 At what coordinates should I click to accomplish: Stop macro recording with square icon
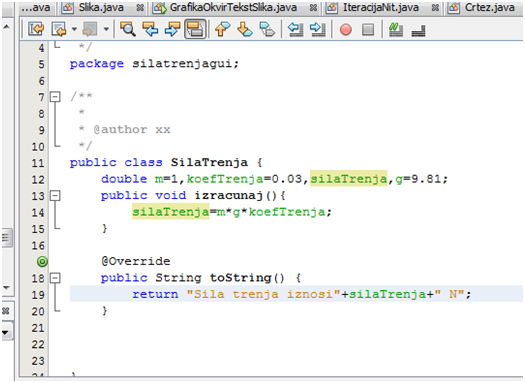pyautogui.click(x=368, y=30)
